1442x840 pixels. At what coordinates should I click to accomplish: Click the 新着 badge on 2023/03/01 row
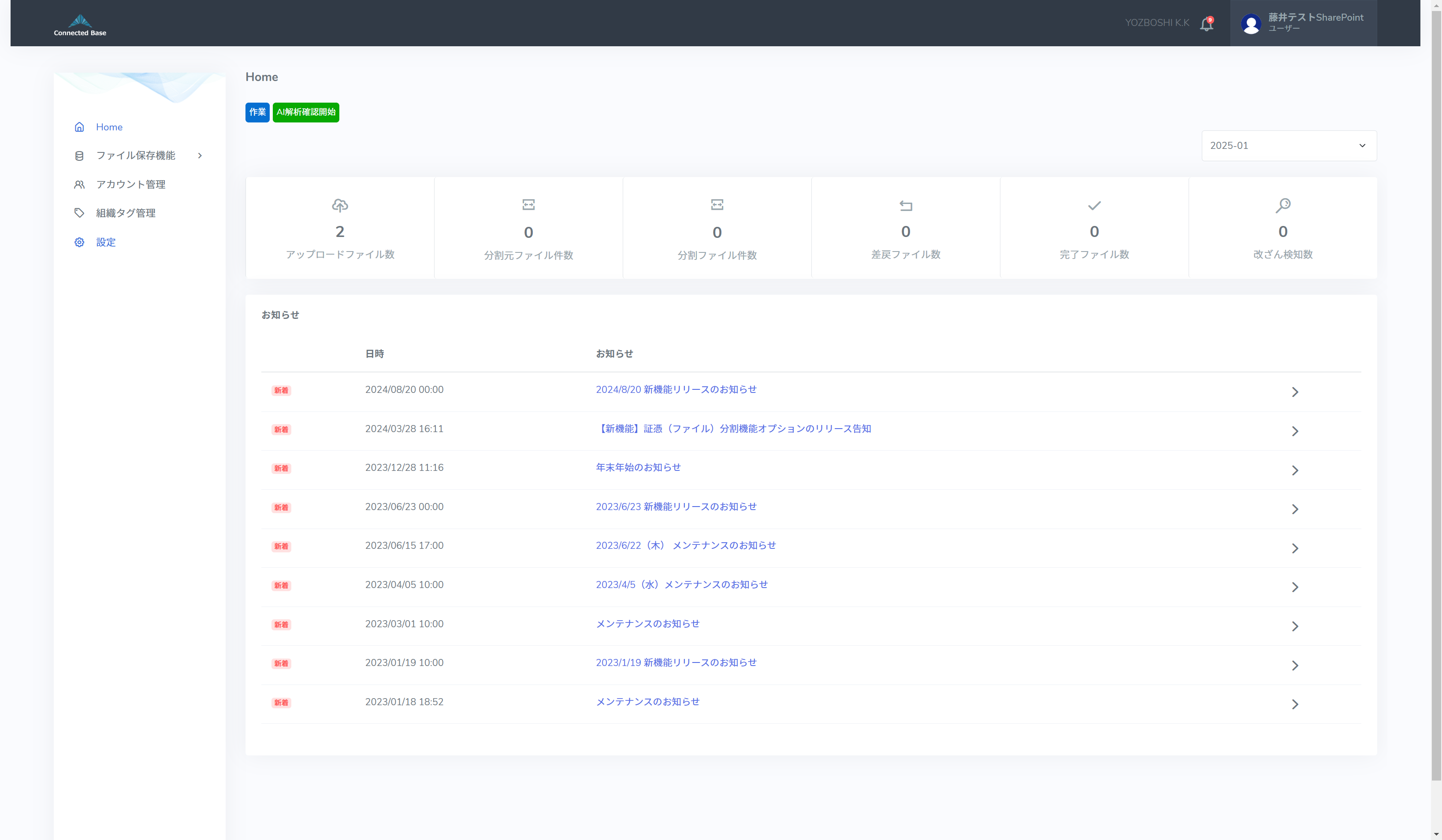[x=281, y=625]
